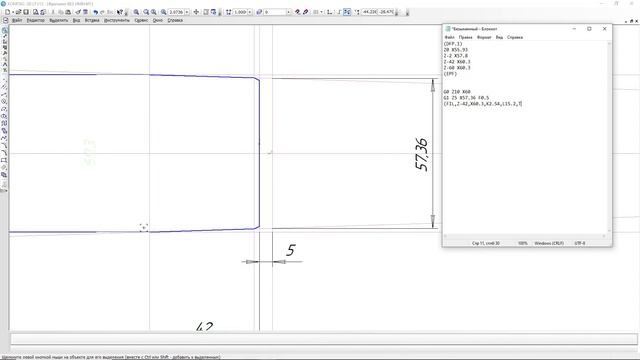The width and height of the screenshot is (640, 360).
Task: Click the Notepad horizontal scrollbar
Action: (x=524, y=236)
